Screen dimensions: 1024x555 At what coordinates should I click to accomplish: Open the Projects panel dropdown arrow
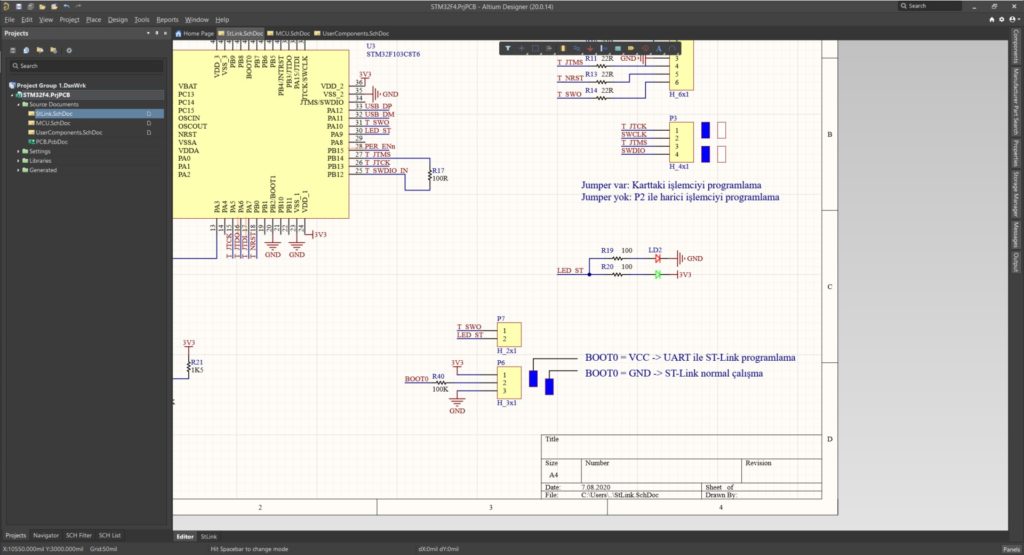[x=148, y=33]
